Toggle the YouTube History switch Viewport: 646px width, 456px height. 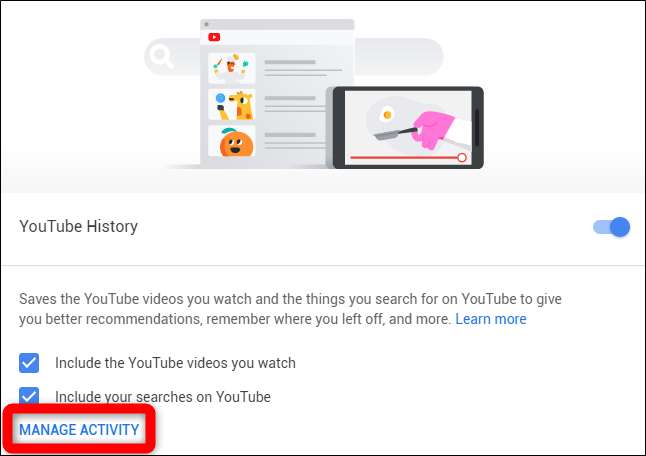pyautogui.click(x=611, y=227)
